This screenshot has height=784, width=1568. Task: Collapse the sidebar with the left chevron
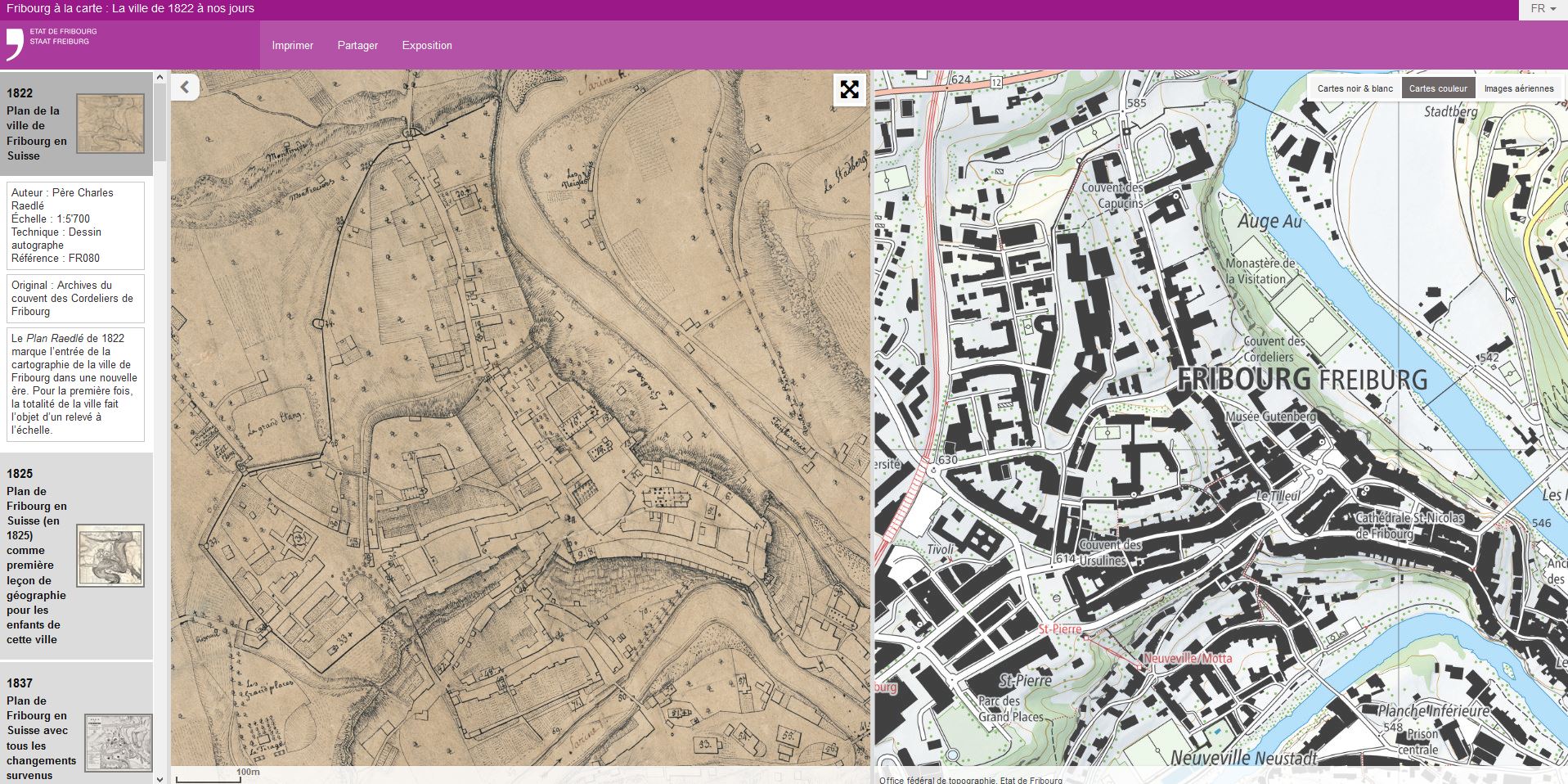[x=186, y=88]
